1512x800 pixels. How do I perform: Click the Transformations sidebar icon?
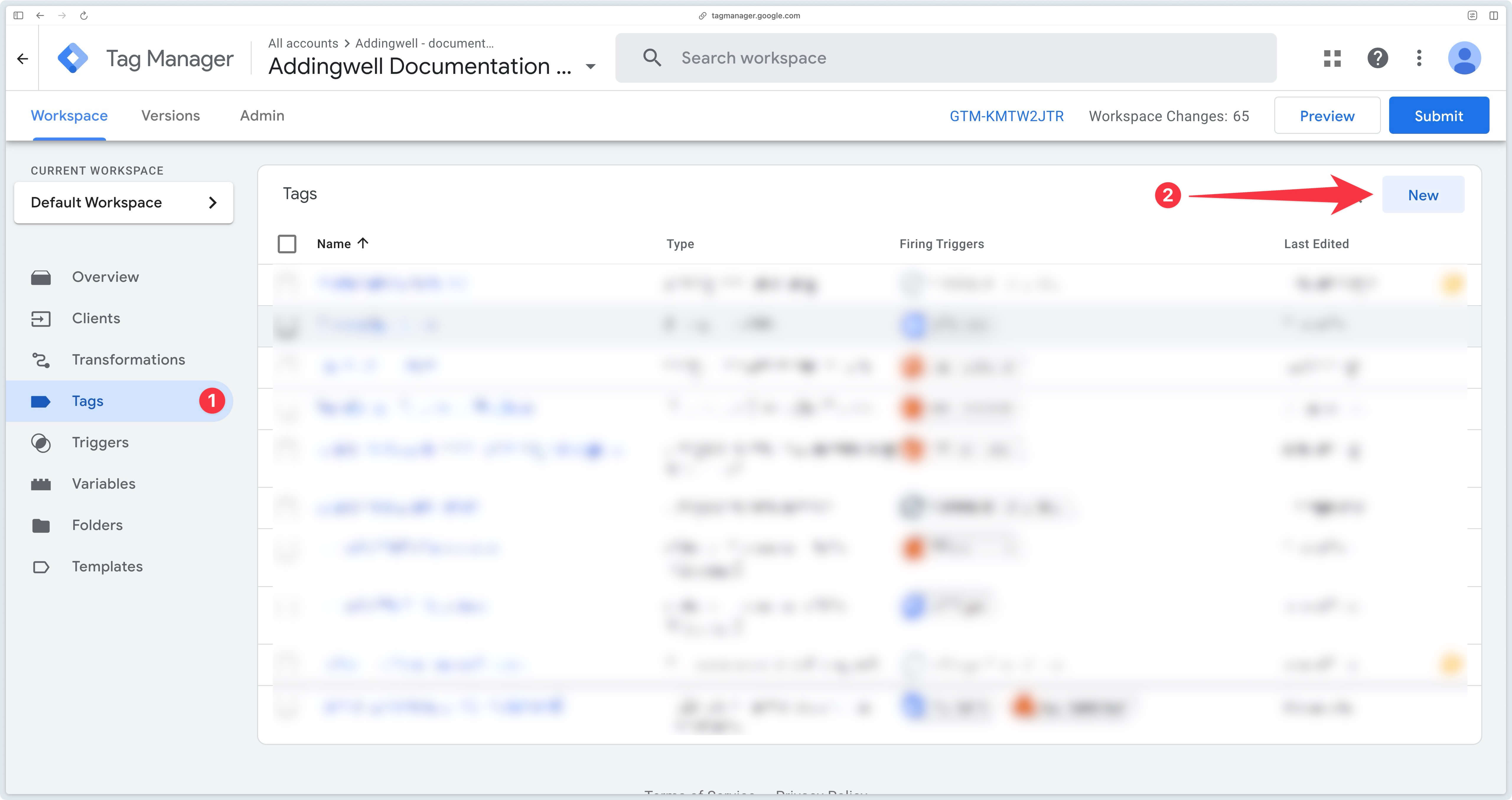point(40,360)
